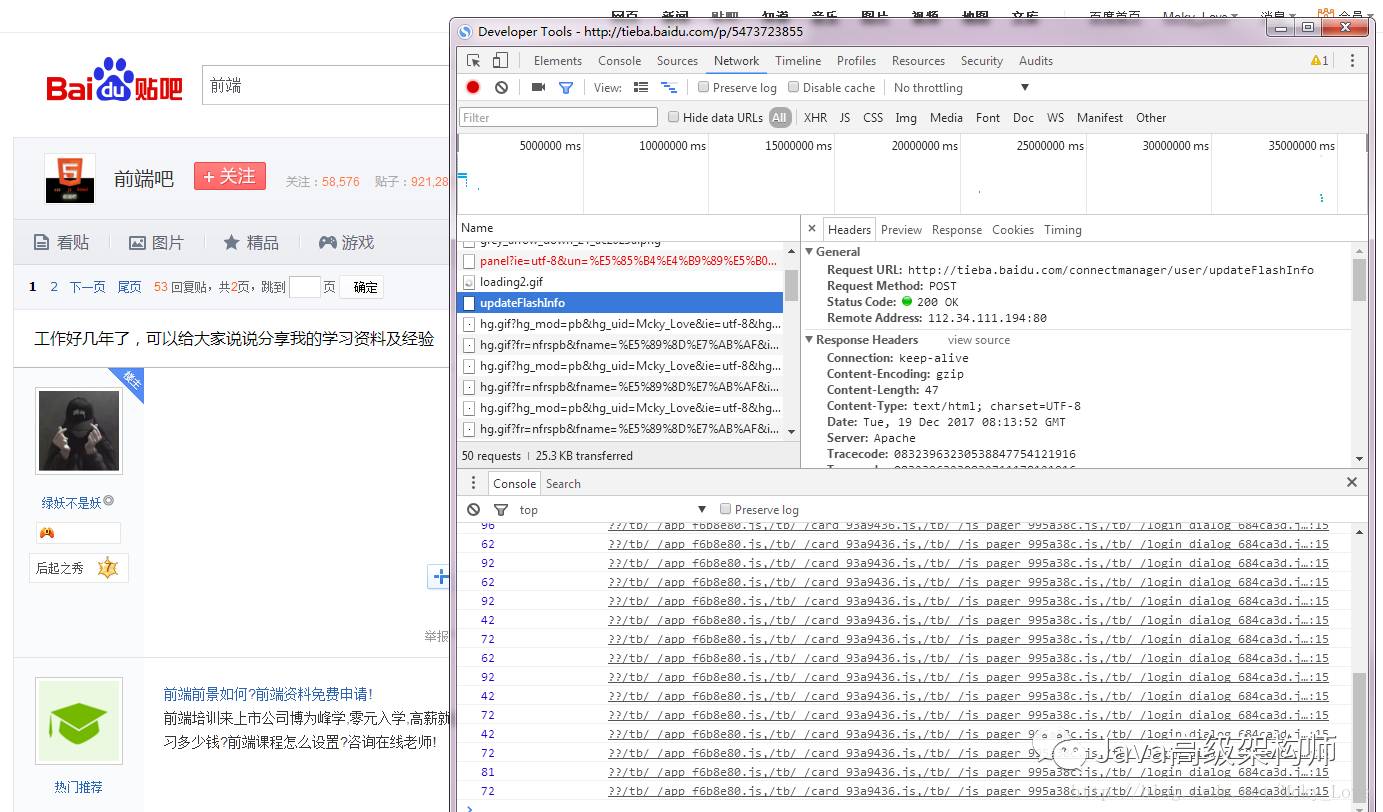Go to 尾页 last page link
The image size is (1383, 812).
(130, 287)
